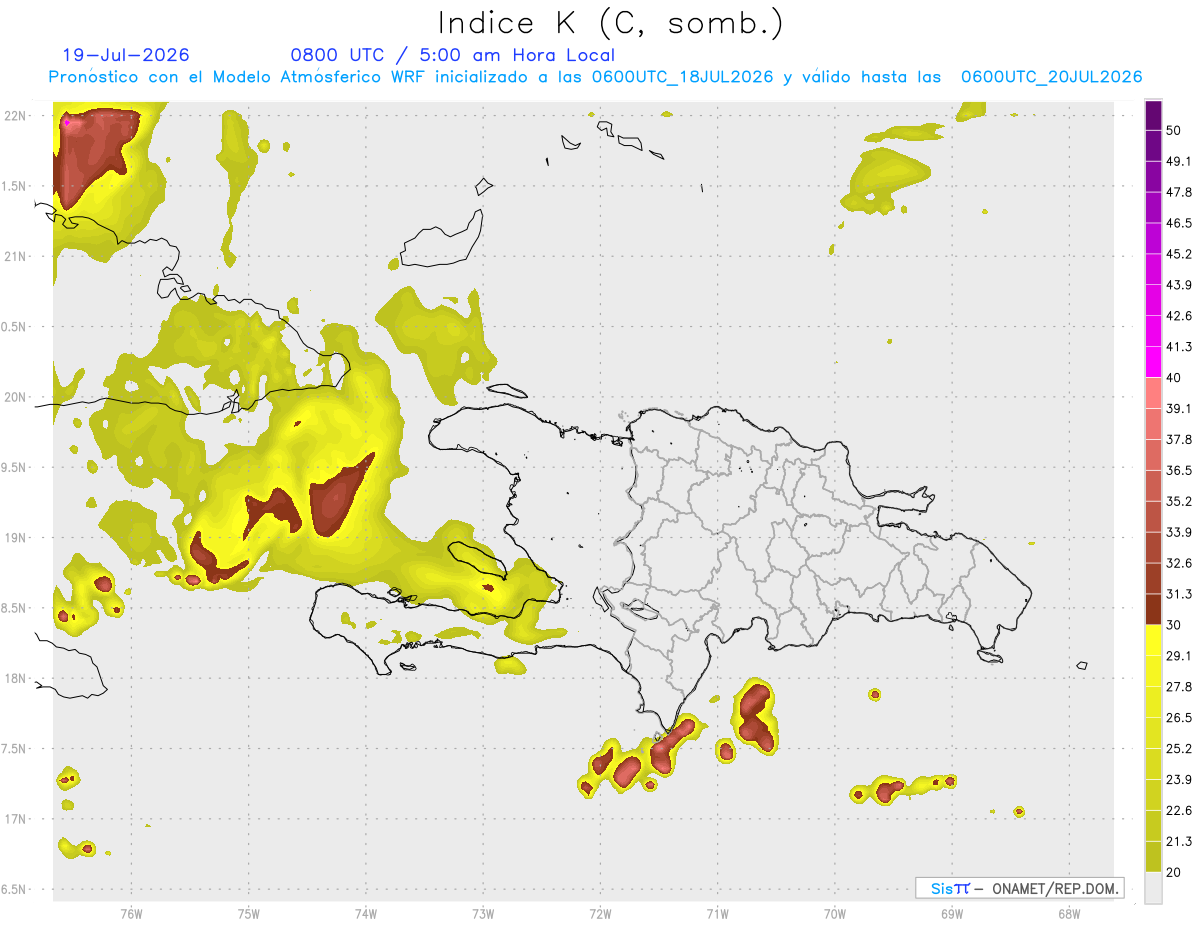Click the "35.2" value on the color scale
This screenshot has width=1200, height=927.
coord(1179,501)
